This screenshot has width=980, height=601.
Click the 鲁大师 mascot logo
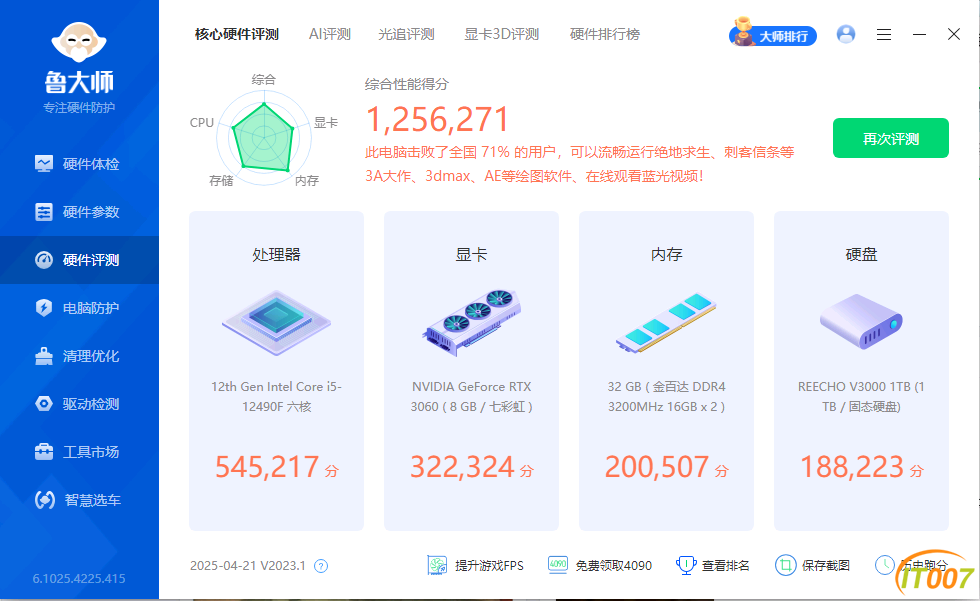[79, 42]
